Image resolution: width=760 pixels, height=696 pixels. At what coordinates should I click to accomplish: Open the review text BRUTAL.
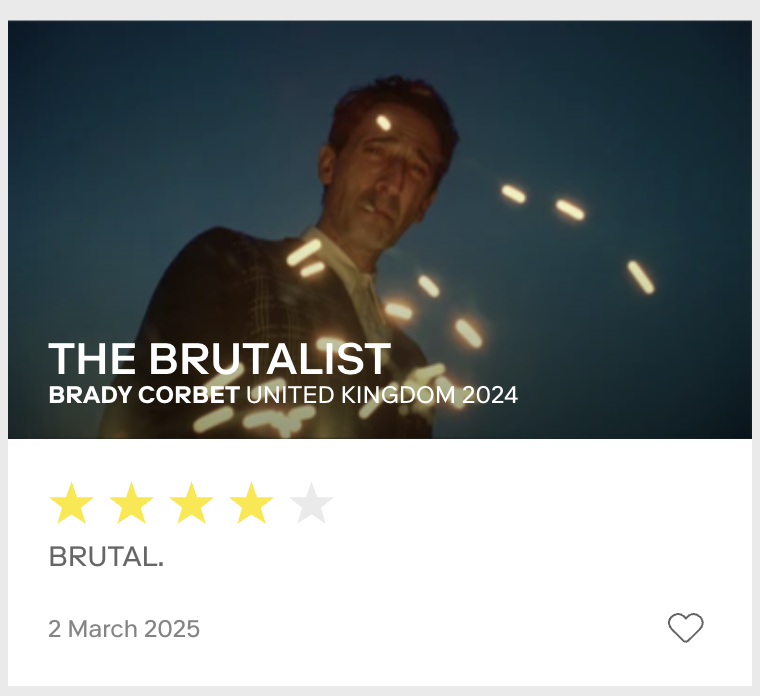(106, 556)
